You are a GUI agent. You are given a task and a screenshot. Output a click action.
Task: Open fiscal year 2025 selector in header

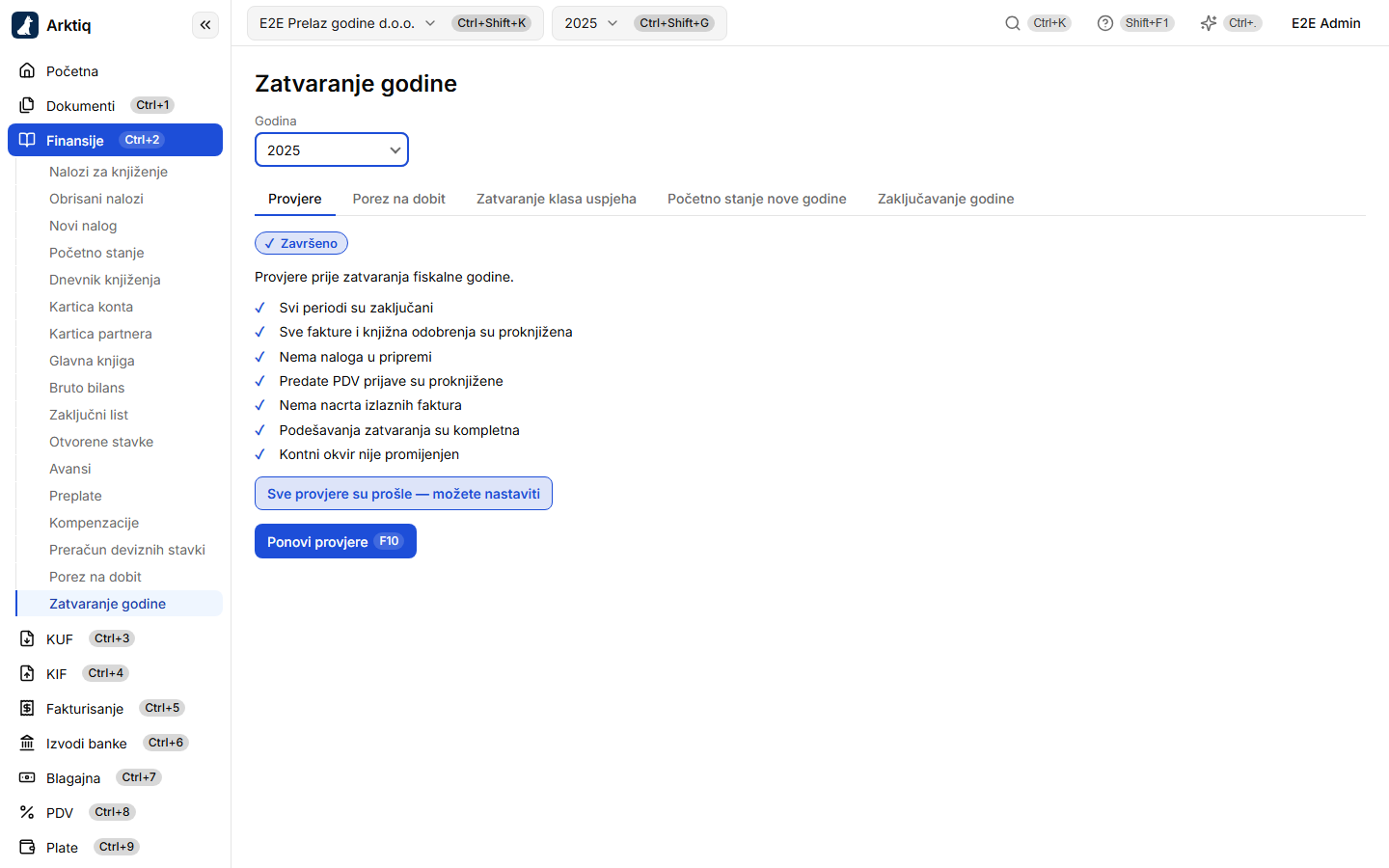(x=639, y=23)
